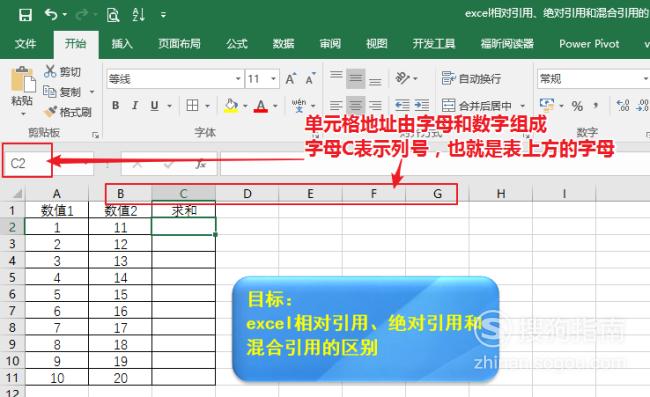
Task: Open the Undo history dropdown arrow
Action: 65,15
